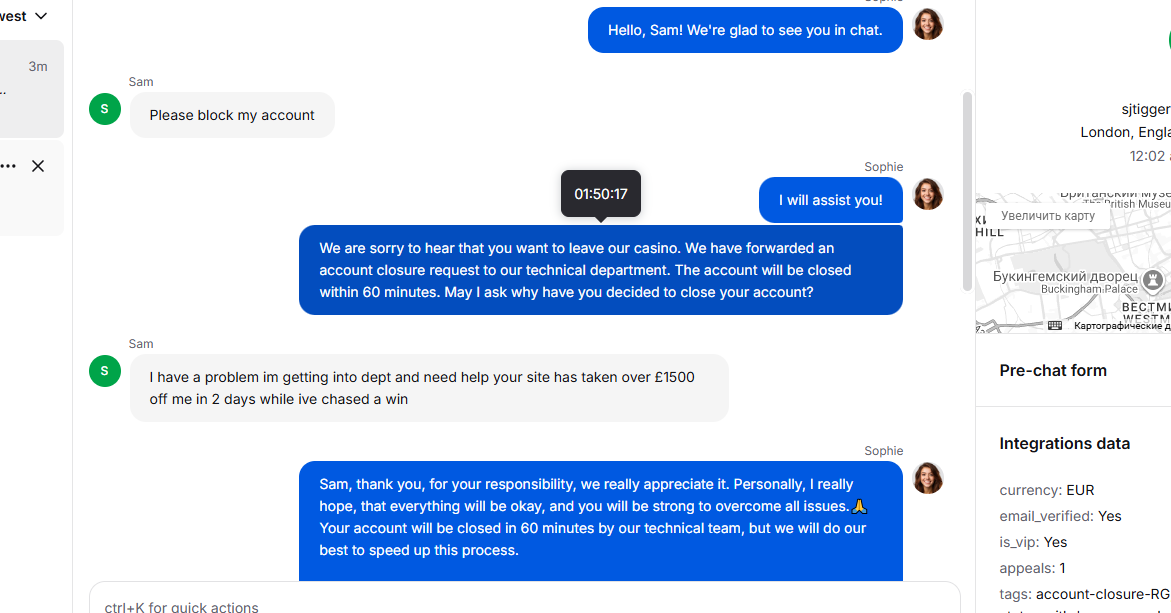Open the Pre-chat form section
This screenshot has width=1171, height=613.
[x=1053, y=370]
